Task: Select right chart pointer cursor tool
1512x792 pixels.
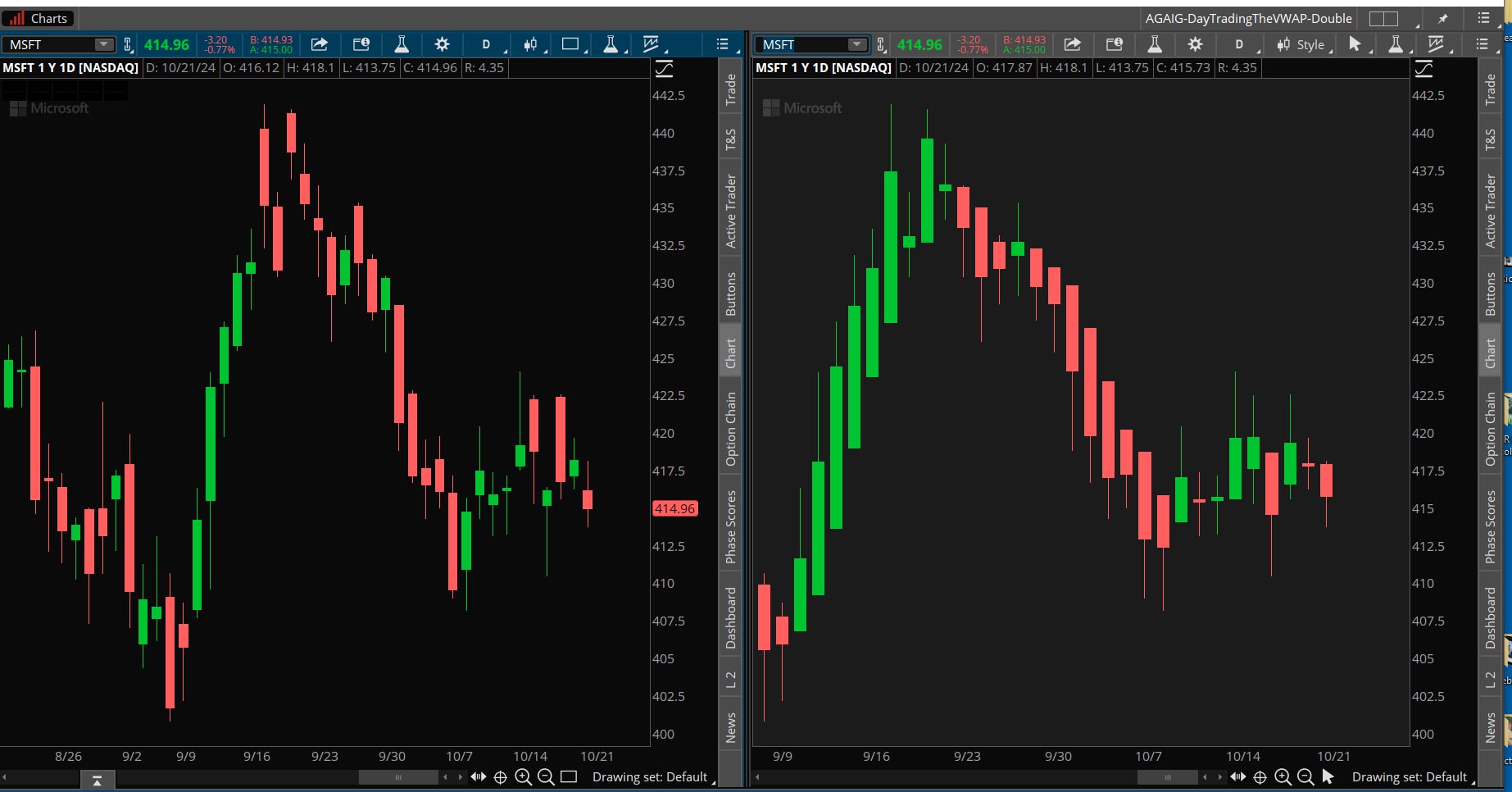Action: [1356, 44]
